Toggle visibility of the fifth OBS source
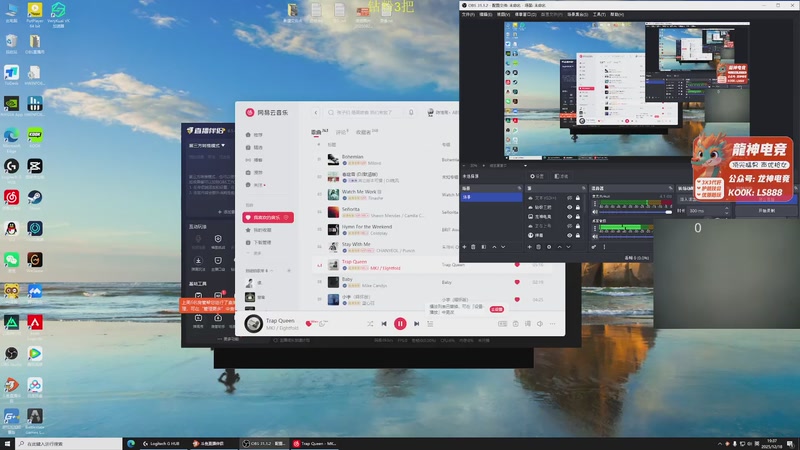Viewport: 800px width, 450px height. click(x=569, y=235)
